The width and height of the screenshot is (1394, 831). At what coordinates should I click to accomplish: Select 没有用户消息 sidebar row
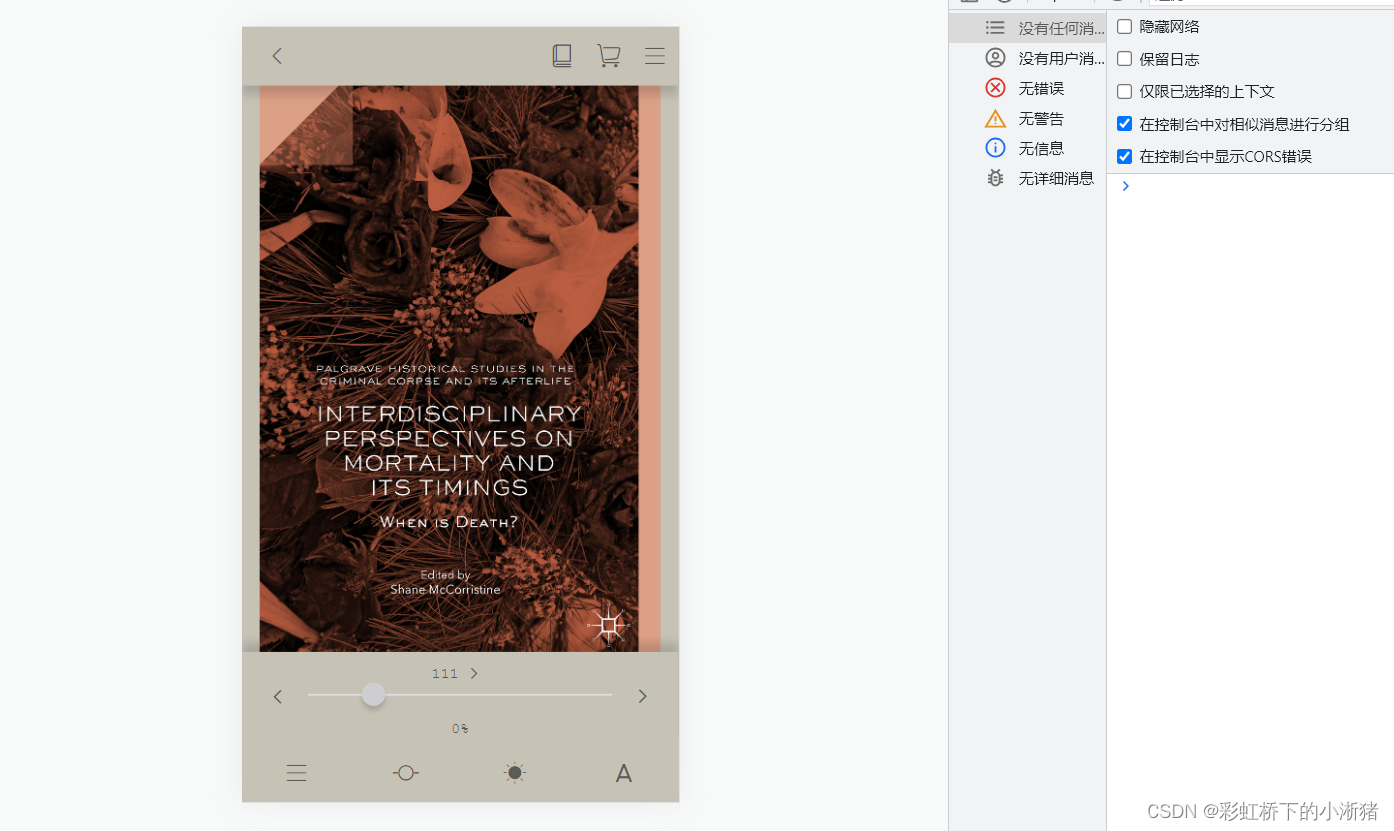point(1028,58)
